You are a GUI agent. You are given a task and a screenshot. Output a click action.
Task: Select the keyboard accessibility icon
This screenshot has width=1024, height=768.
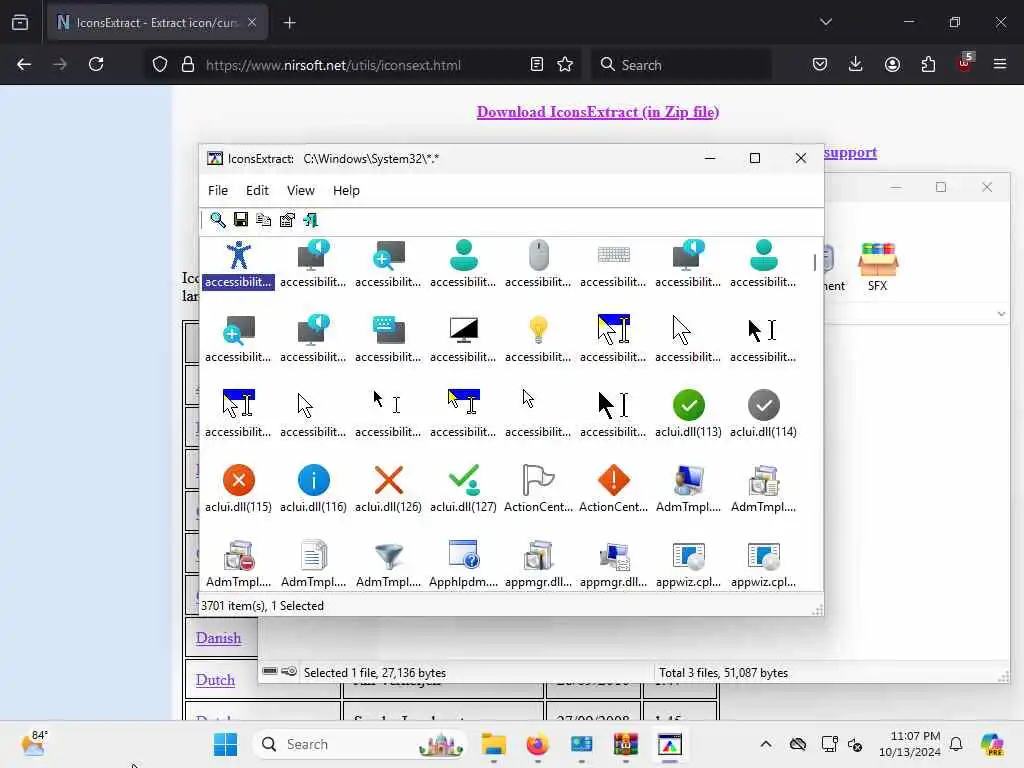[x=614, y=255]
